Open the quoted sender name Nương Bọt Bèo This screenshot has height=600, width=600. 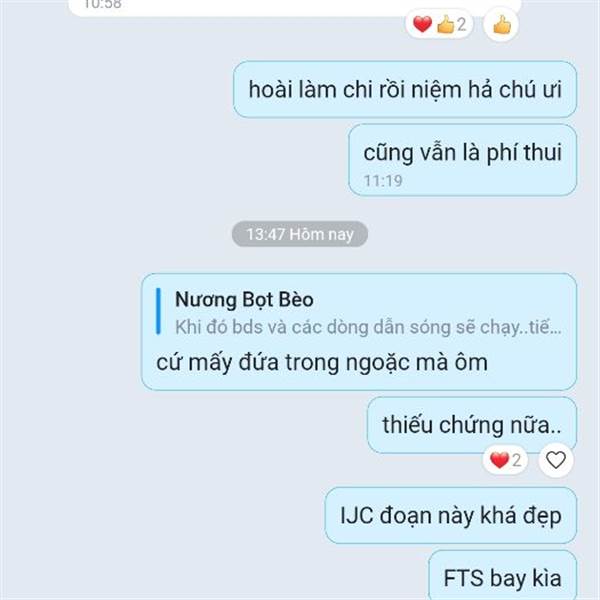[x=244, y=299]
